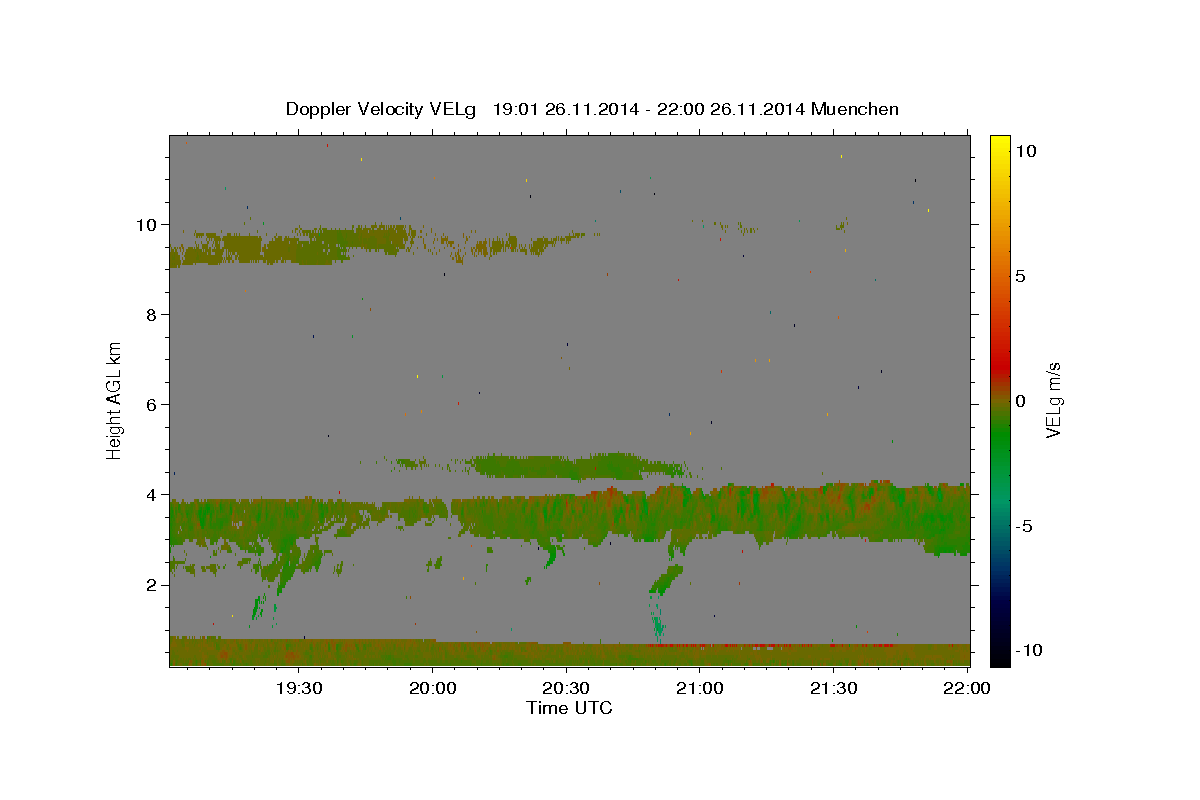1200x800 pixels.
Task: Click the 20:00 time tick label
Action: pyautogui.click(x=433, y=689)
